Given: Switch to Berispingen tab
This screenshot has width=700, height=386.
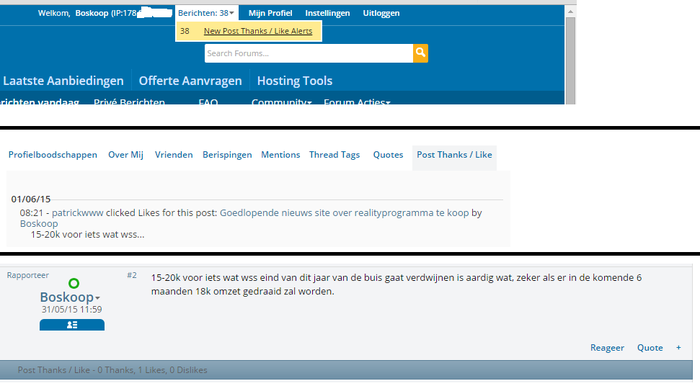Looking at the screenshot, I should tap(227, 155).
